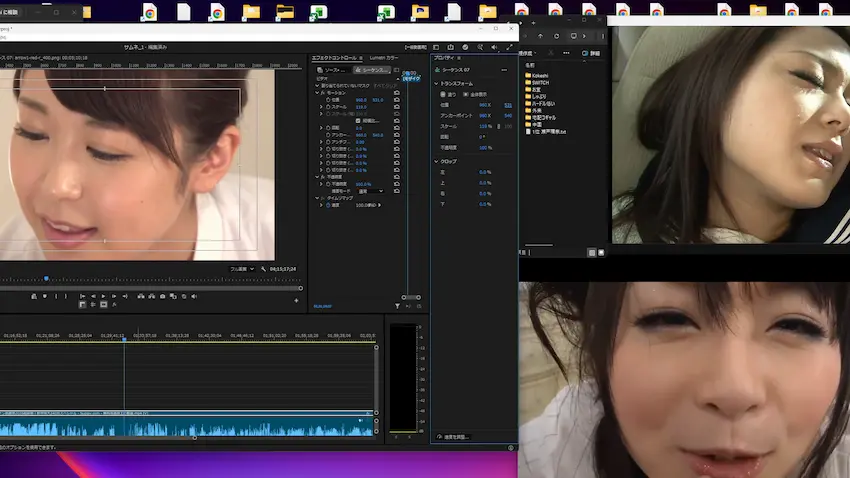Click the monitor zoom scroll bar
Screen dimensions: 850x478
[x=150, y=288]
